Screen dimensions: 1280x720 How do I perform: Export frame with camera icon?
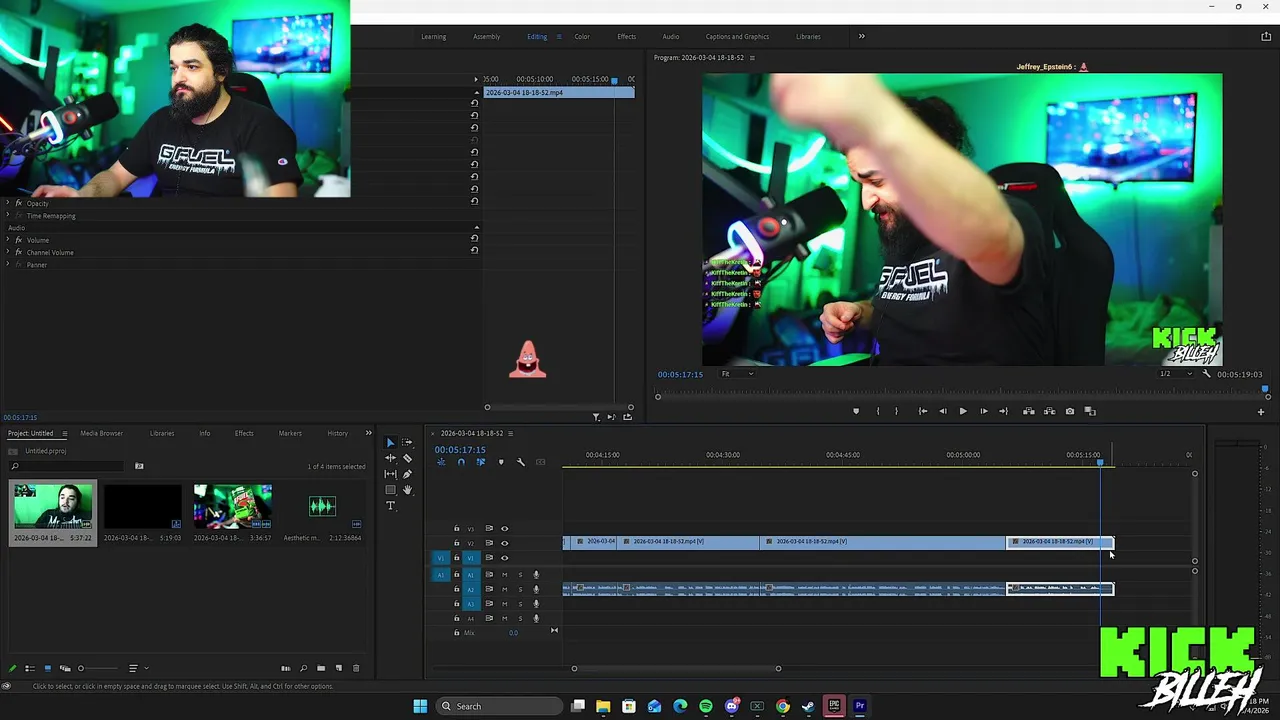click(1070, 411)
